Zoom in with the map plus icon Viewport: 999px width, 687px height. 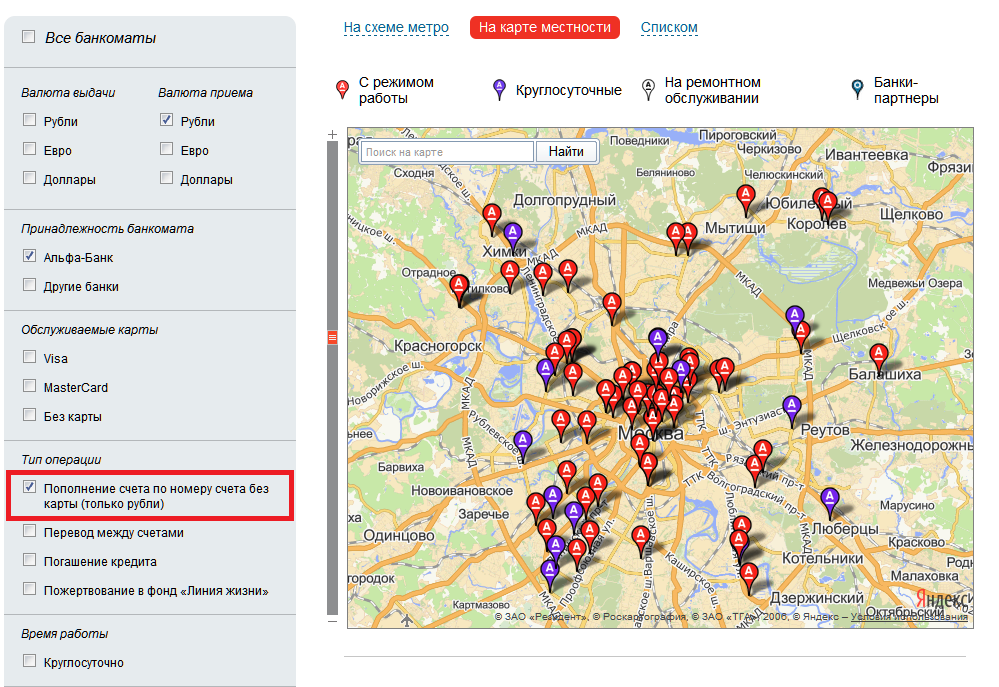(x=333, y=134)
